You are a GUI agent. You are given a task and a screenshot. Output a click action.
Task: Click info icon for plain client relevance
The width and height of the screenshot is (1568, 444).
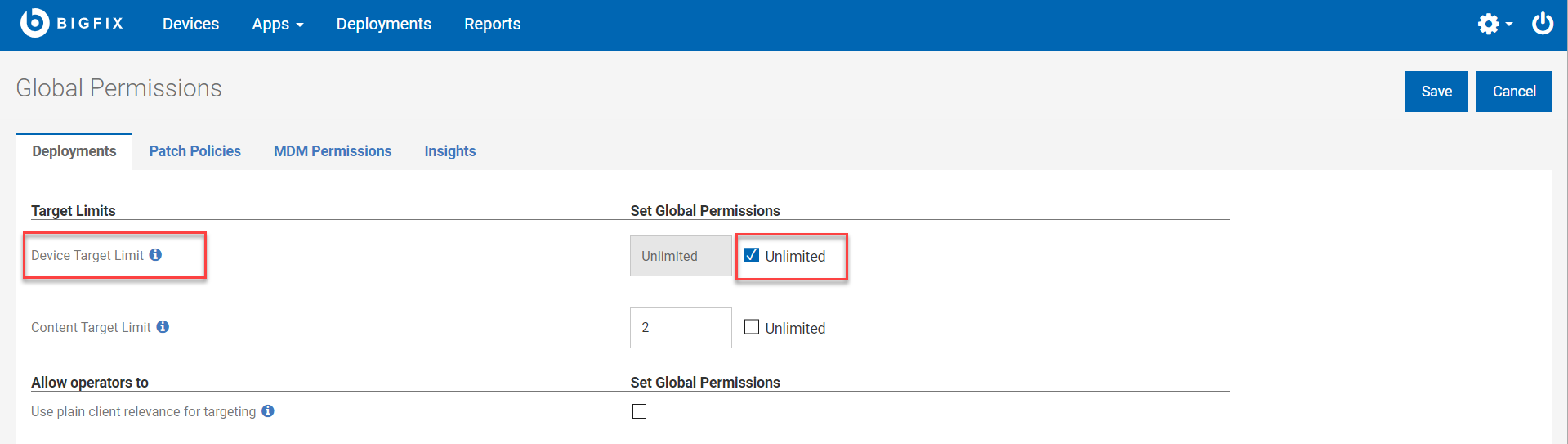coord(268,411)
